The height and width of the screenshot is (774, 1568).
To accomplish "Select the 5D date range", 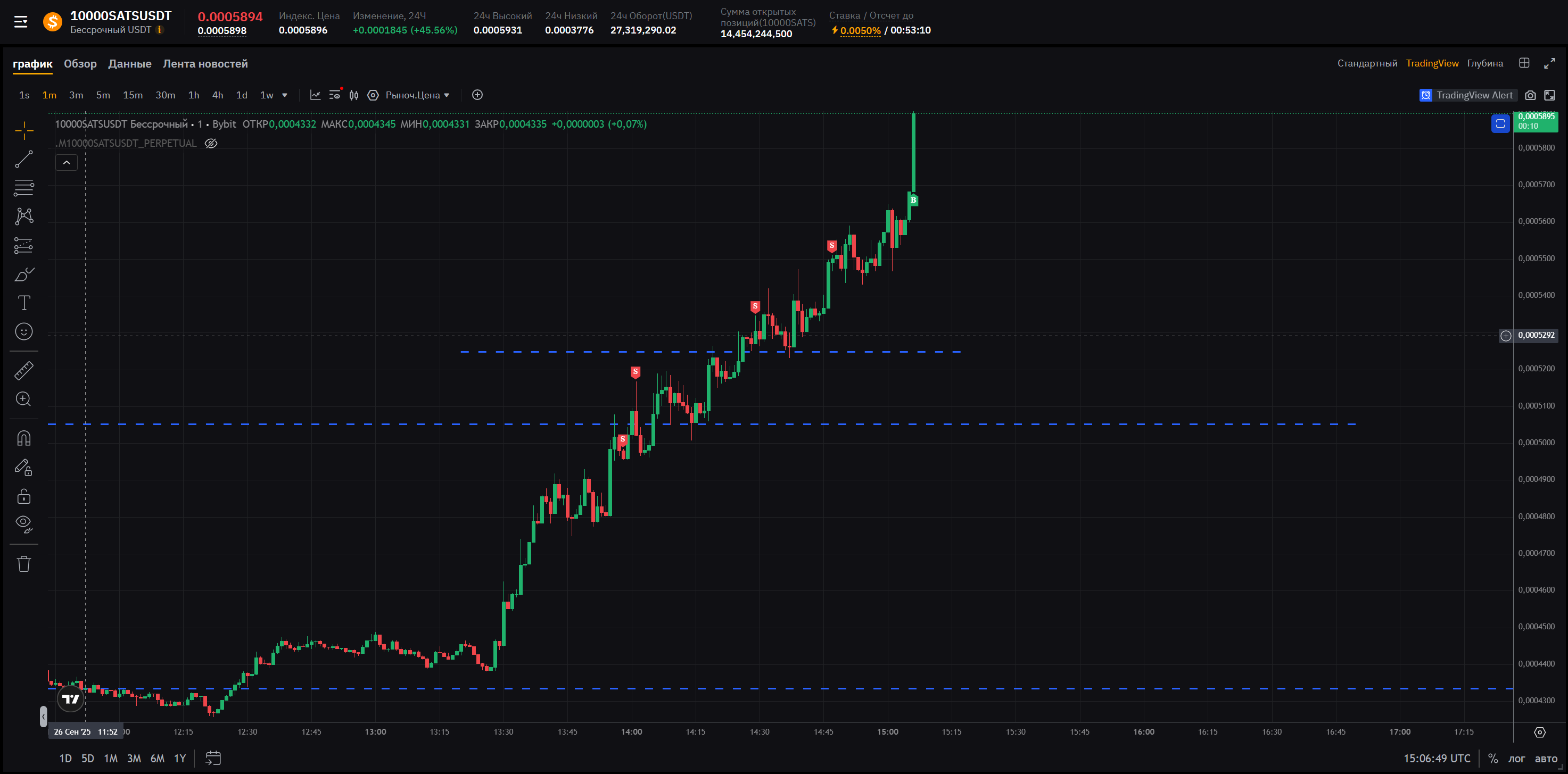I will 88,759.
